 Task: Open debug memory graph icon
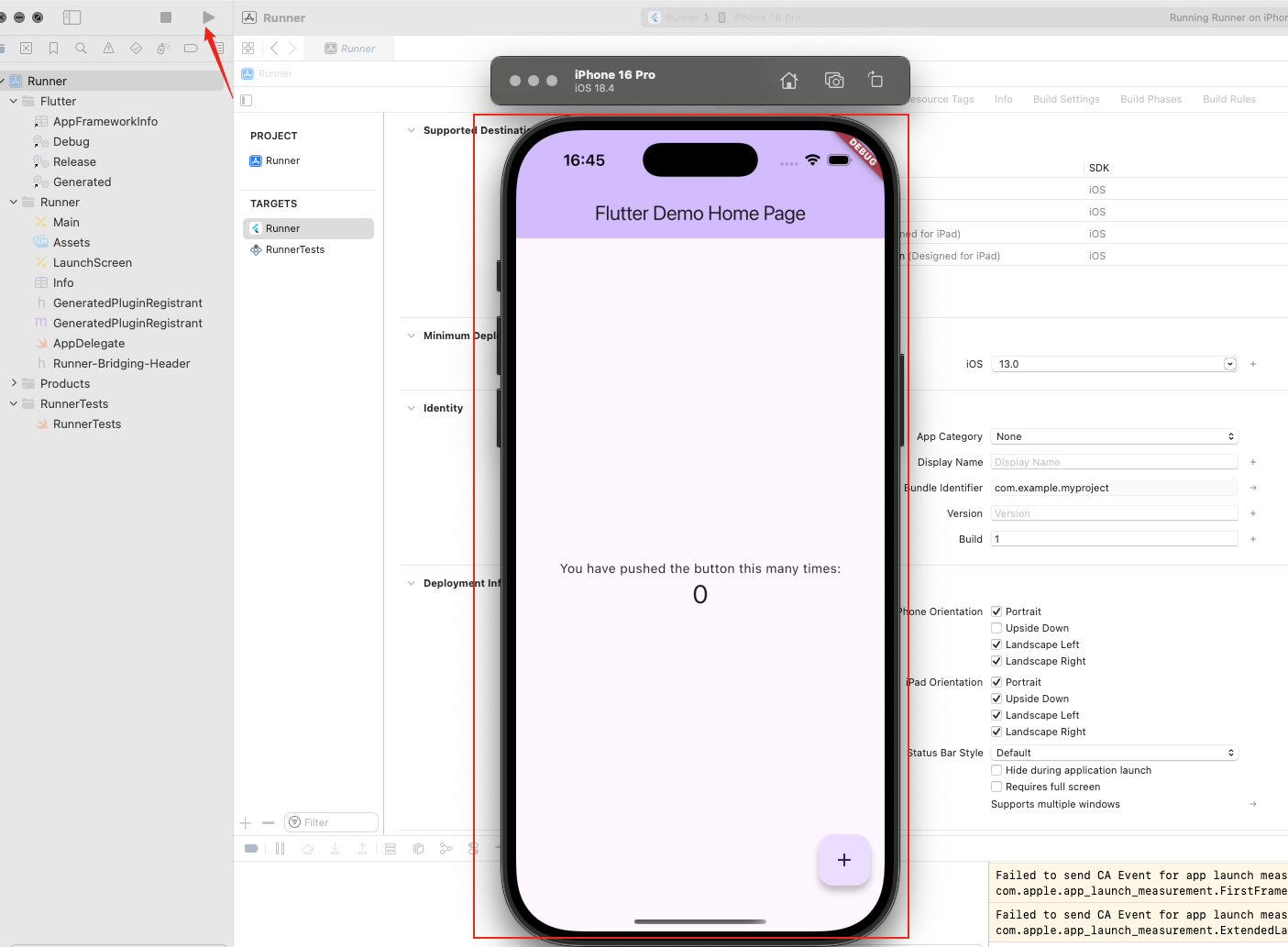pyautogui.click(x=446, y=849)
